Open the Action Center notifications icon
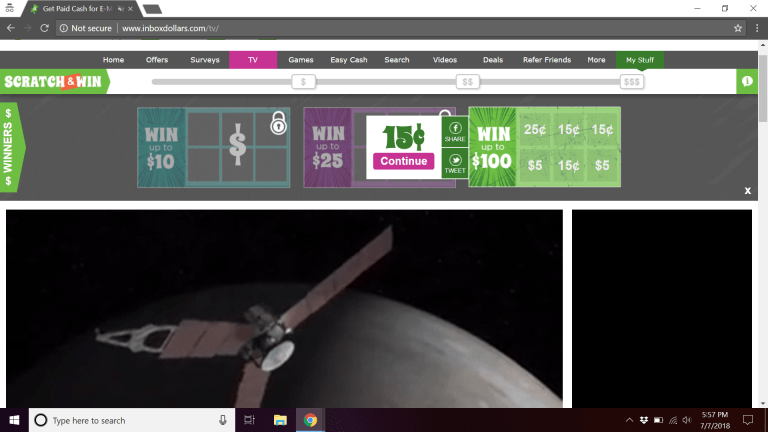Screen dimensions: 768x432 [747, 420]
